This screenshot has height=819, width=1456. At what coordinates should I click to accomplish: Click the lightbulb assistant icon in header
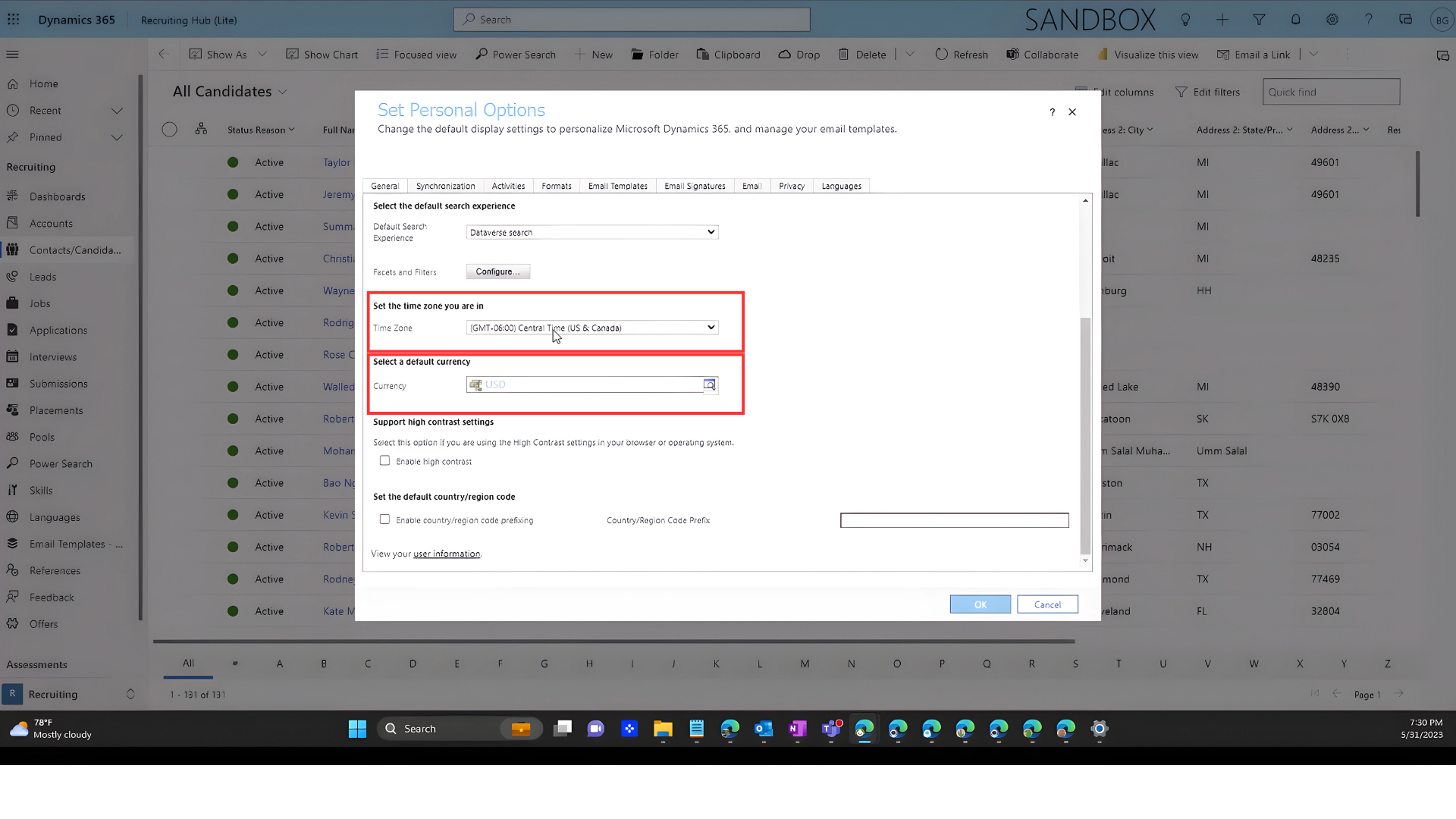1185,20
